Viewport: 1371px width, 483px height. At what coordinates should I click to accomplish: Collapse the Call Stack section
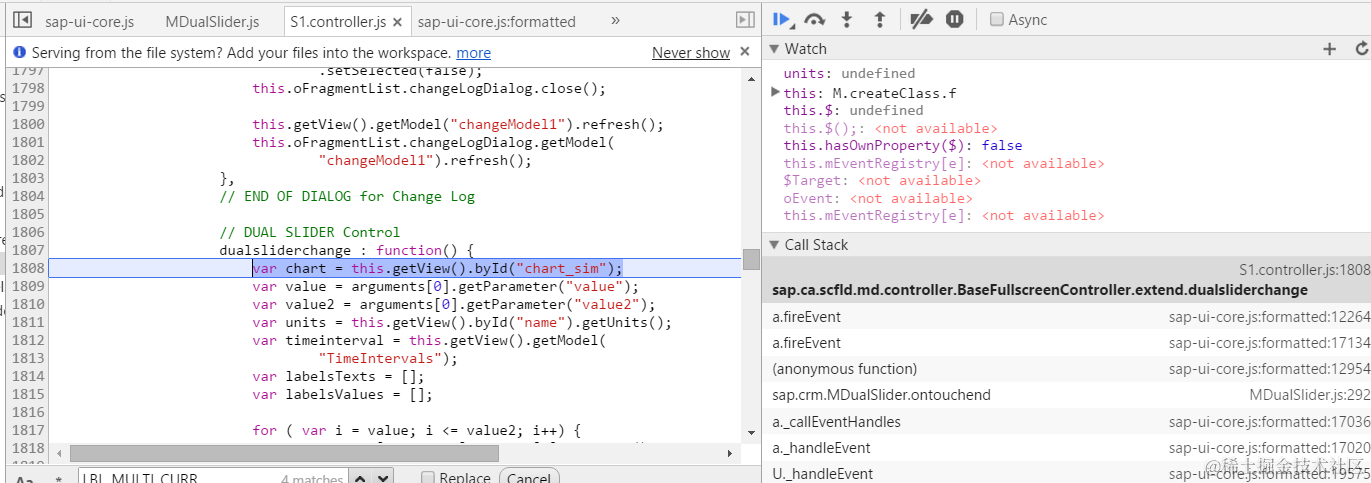(x=772, y=244)
